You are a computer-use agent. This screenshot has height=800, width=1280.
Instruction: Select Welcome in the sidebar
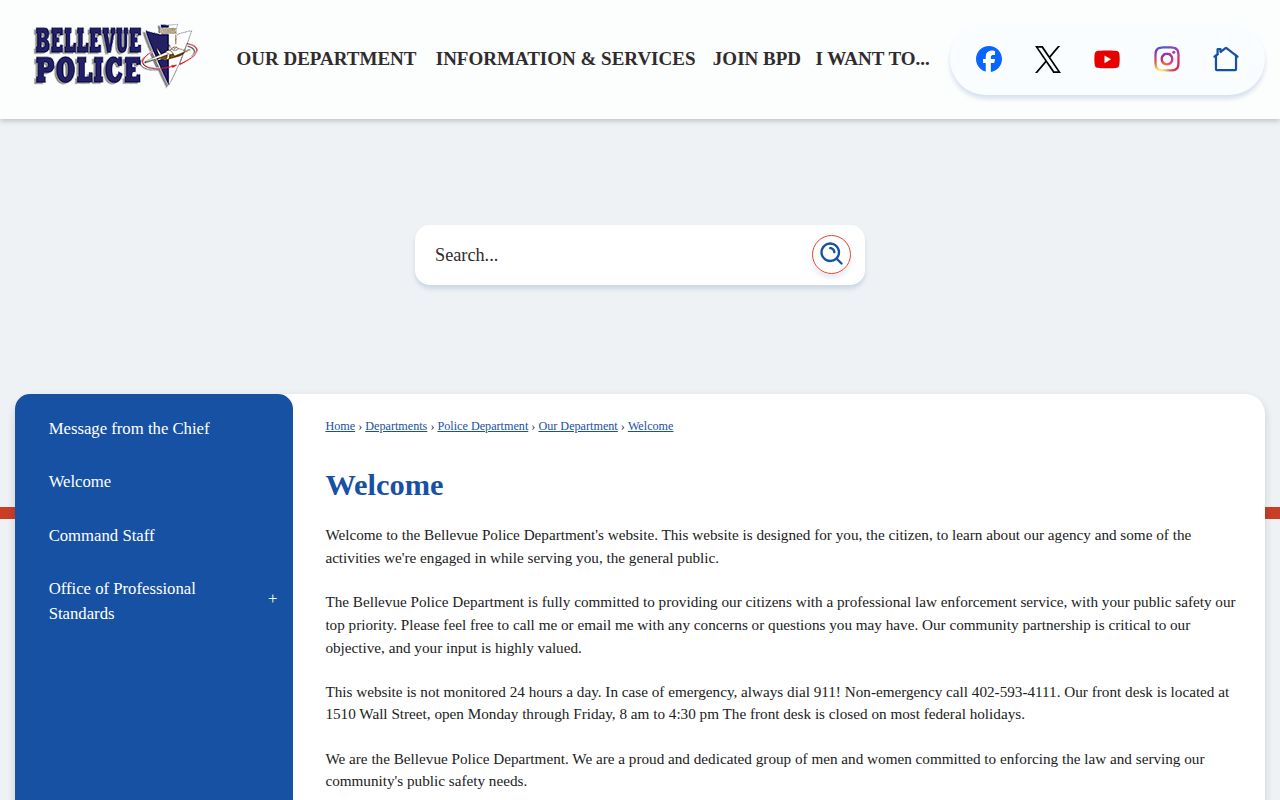click(x=80, y=481)
